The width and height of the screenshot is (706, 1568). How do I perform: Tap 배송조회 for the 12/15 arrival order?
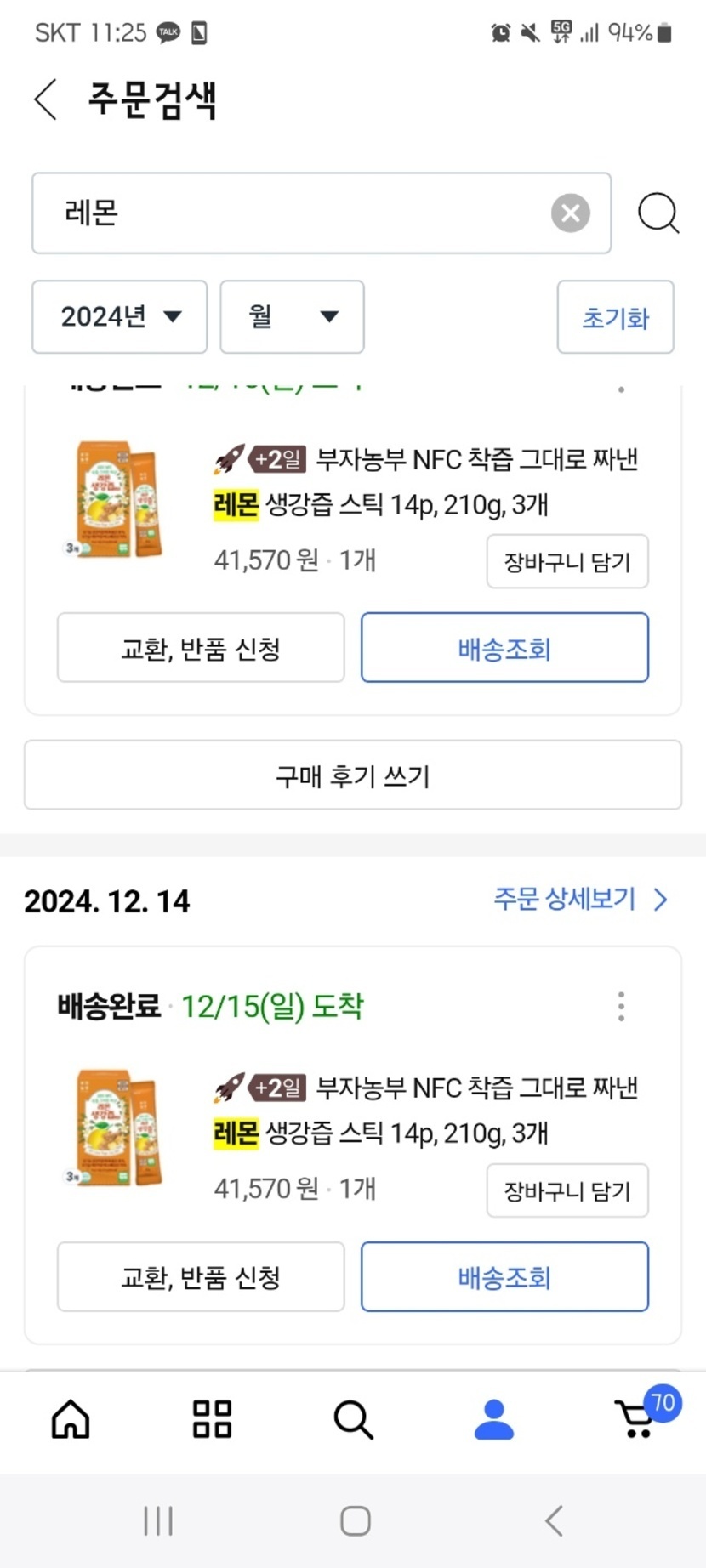click(504, 1277)
